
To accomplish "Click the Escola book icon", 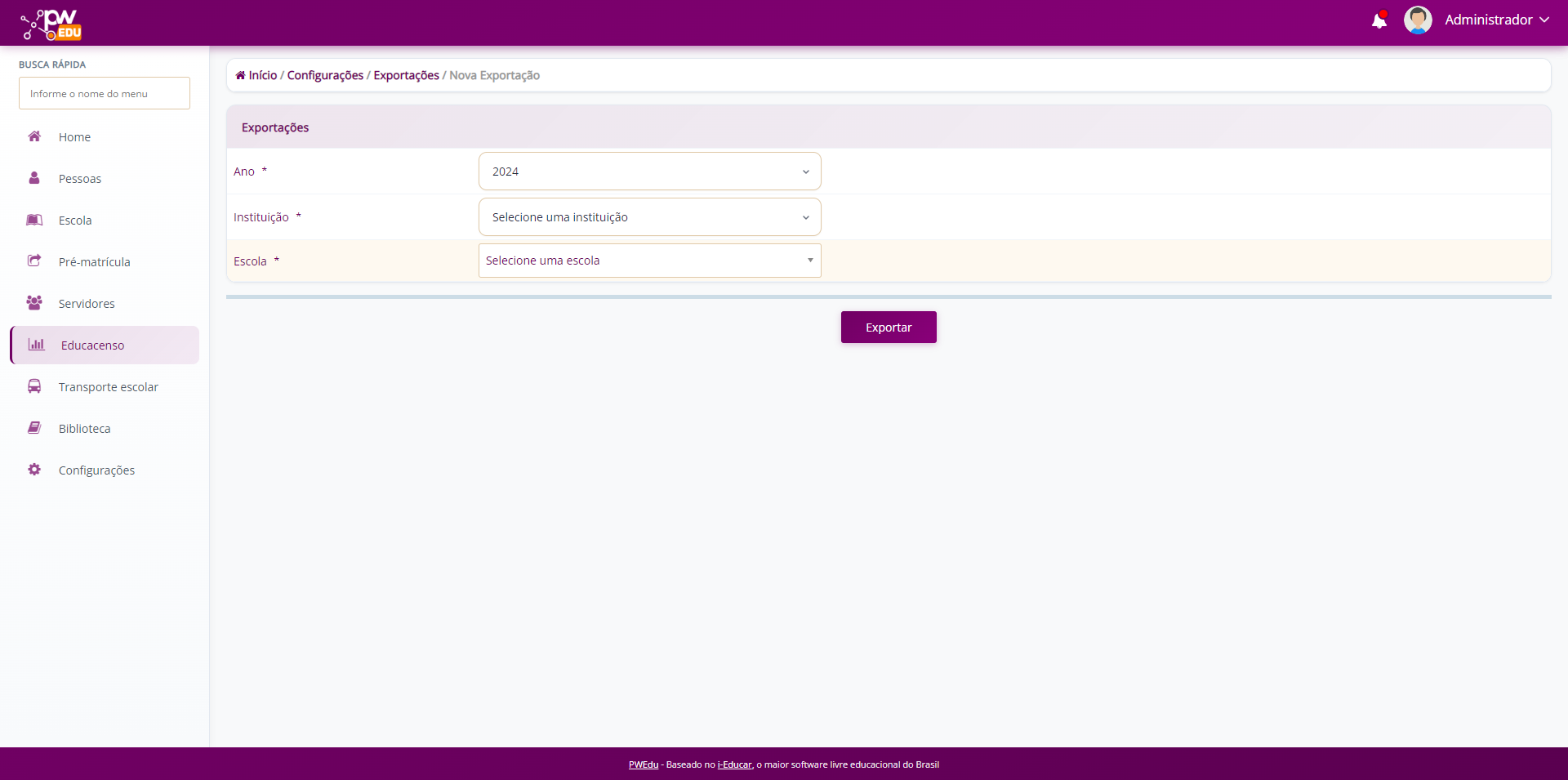I will [x=34, y=220].
